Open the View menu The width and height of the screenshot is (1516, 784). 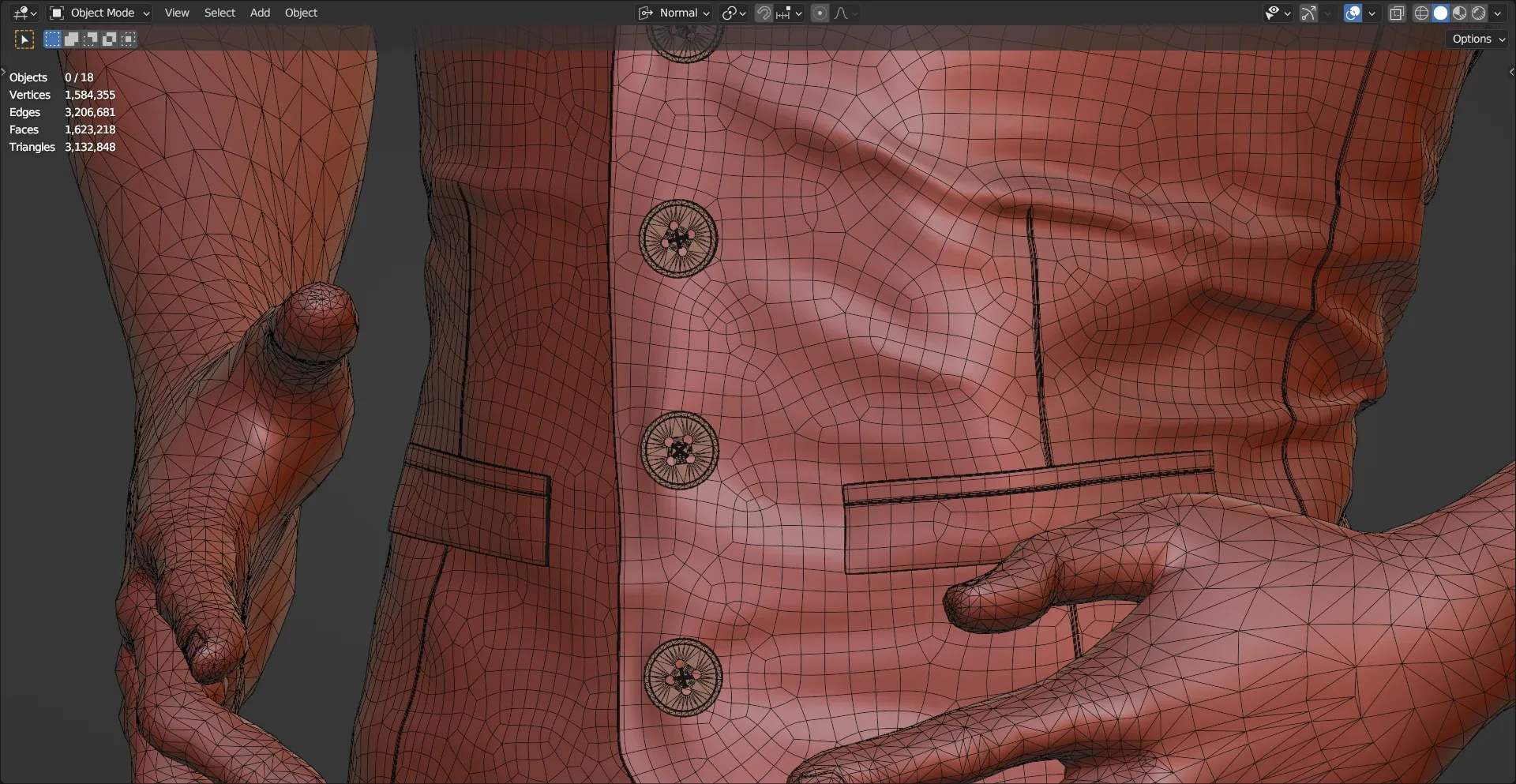point(177,13)
